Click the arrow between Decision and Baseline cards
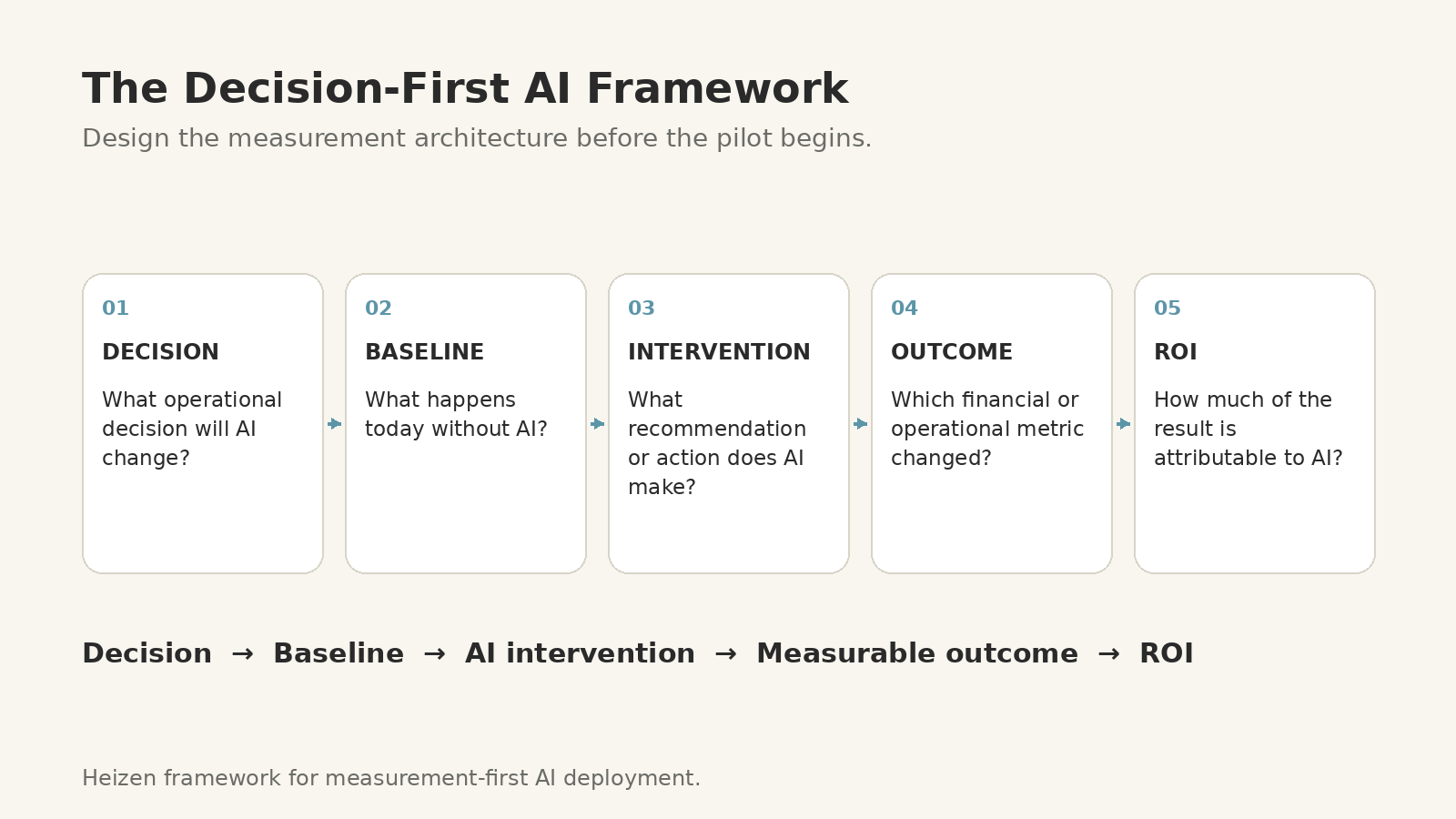The height and width of the screenshot is (819, 1456). pos(335,424)
